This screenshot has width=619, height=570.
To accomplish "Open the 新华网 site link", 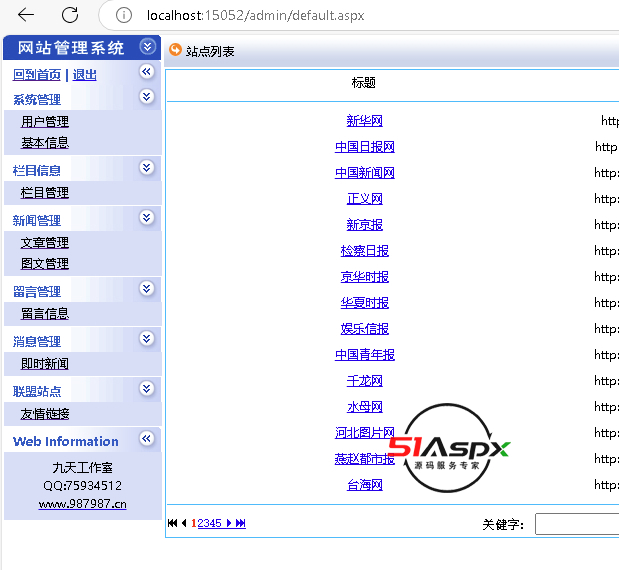I will [x=364, y=121].
